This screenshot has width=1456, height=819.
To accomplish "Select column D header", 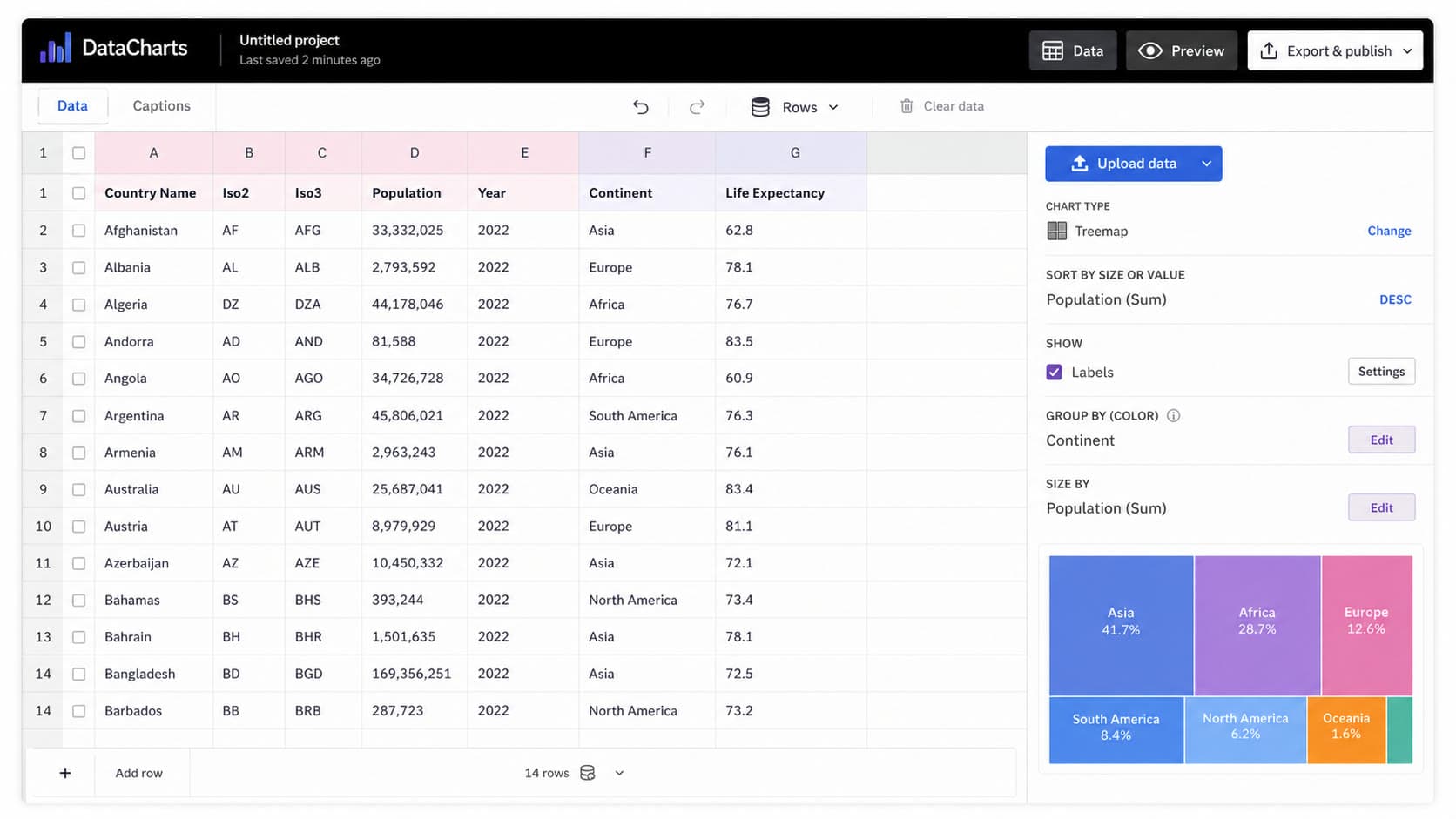I will [415, 153].
